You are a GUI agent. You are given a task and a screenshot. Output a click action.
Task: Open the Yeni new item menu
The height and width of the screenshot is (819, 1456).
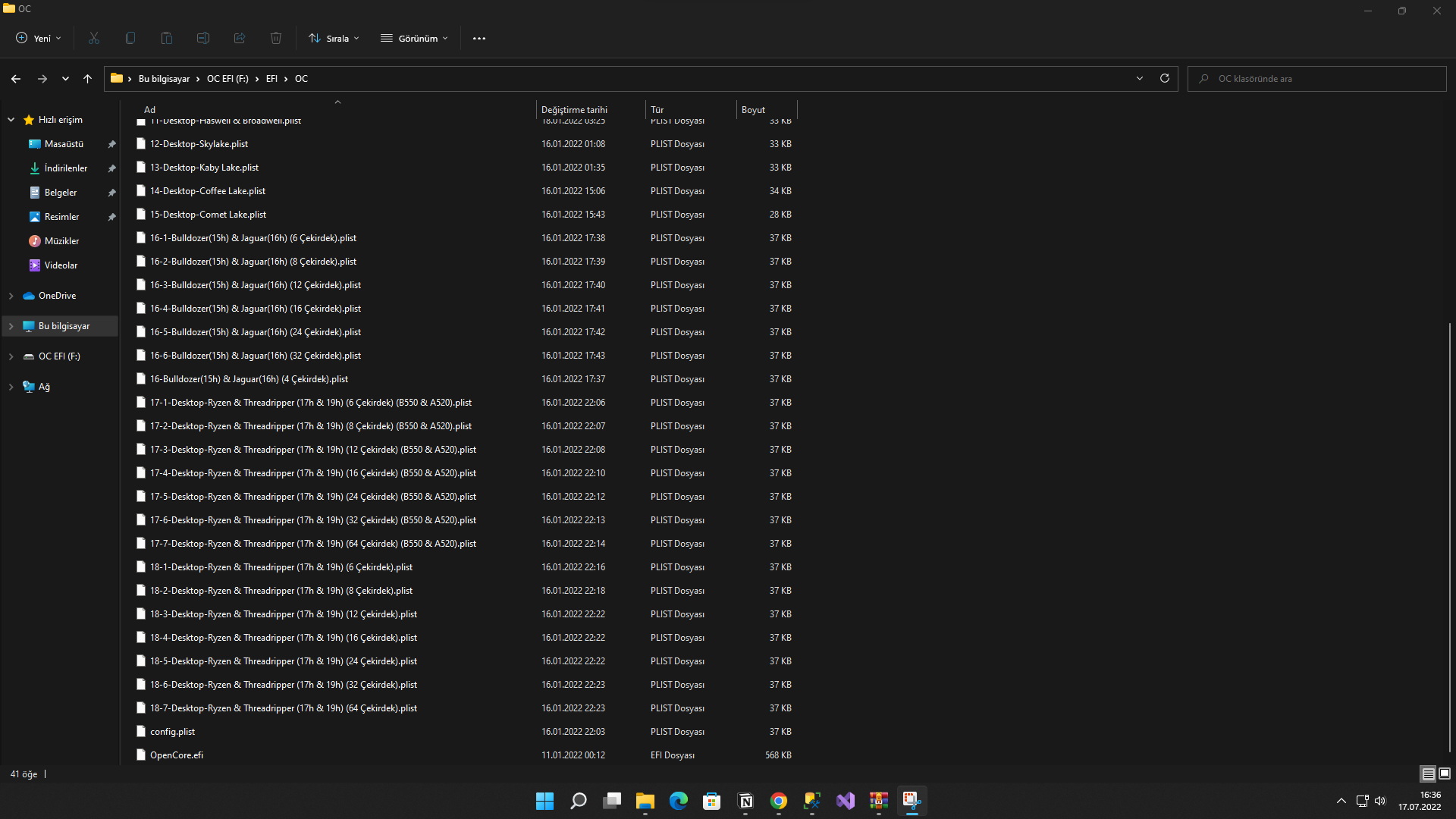click(x=39, y=38)
